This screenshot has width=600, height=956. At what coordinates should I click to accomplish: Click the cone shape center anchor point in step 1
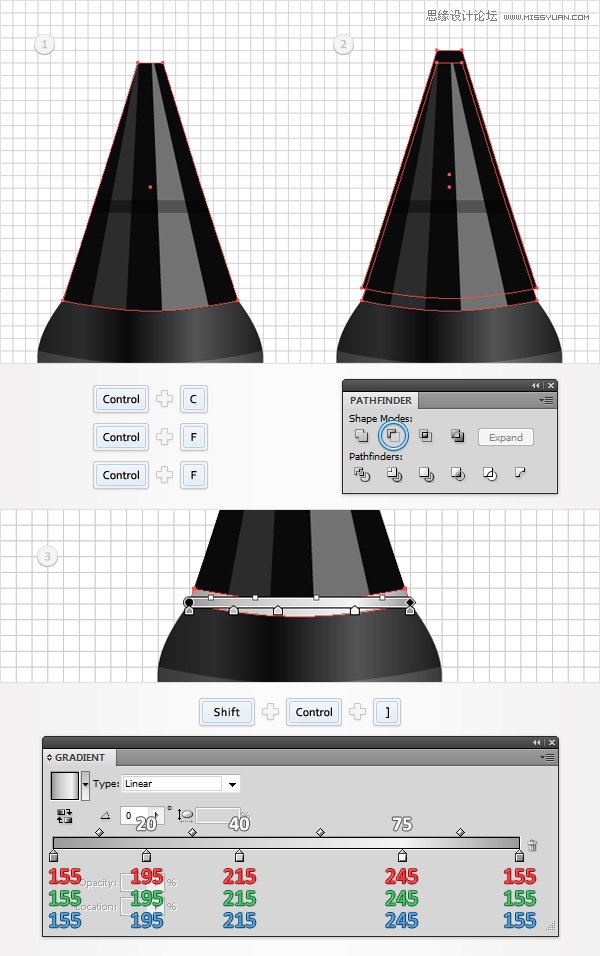pos(150,187)
